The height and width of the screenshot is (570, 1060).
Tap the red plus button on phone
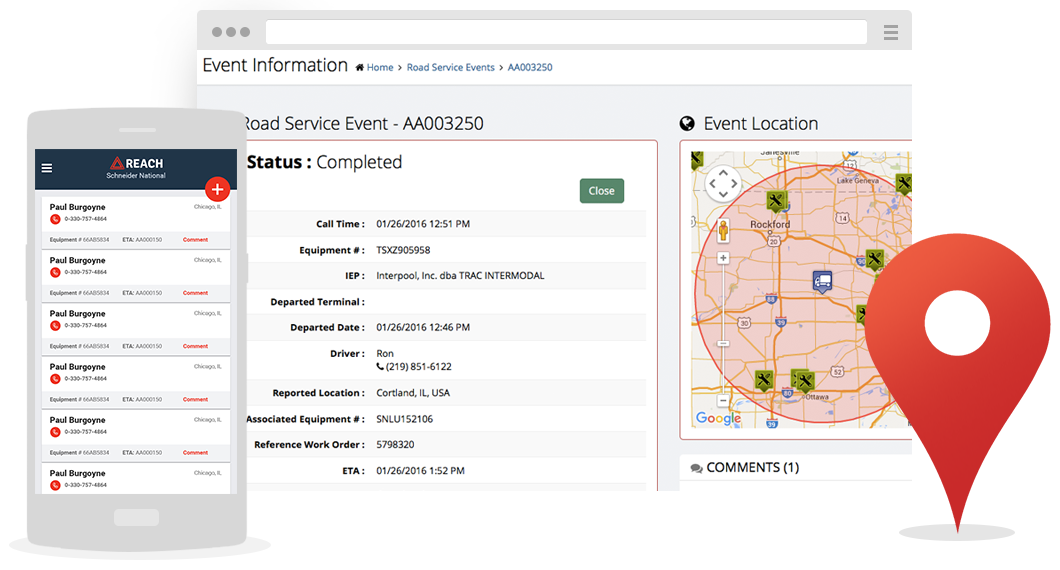[217, 189]
